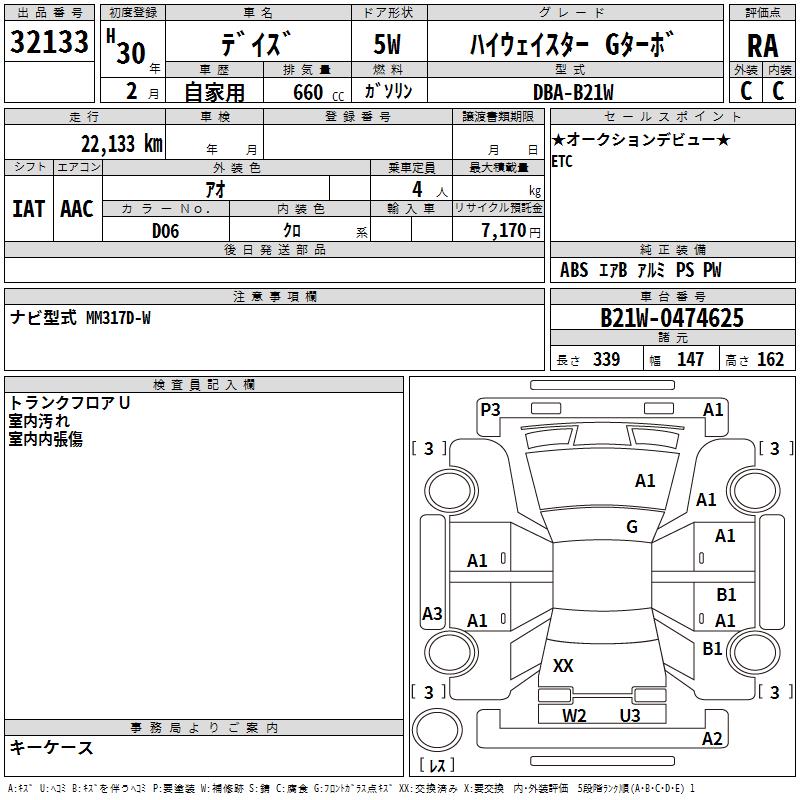Select キーケース office notice
Screen dimensions: 800x800
click(52, 747)
